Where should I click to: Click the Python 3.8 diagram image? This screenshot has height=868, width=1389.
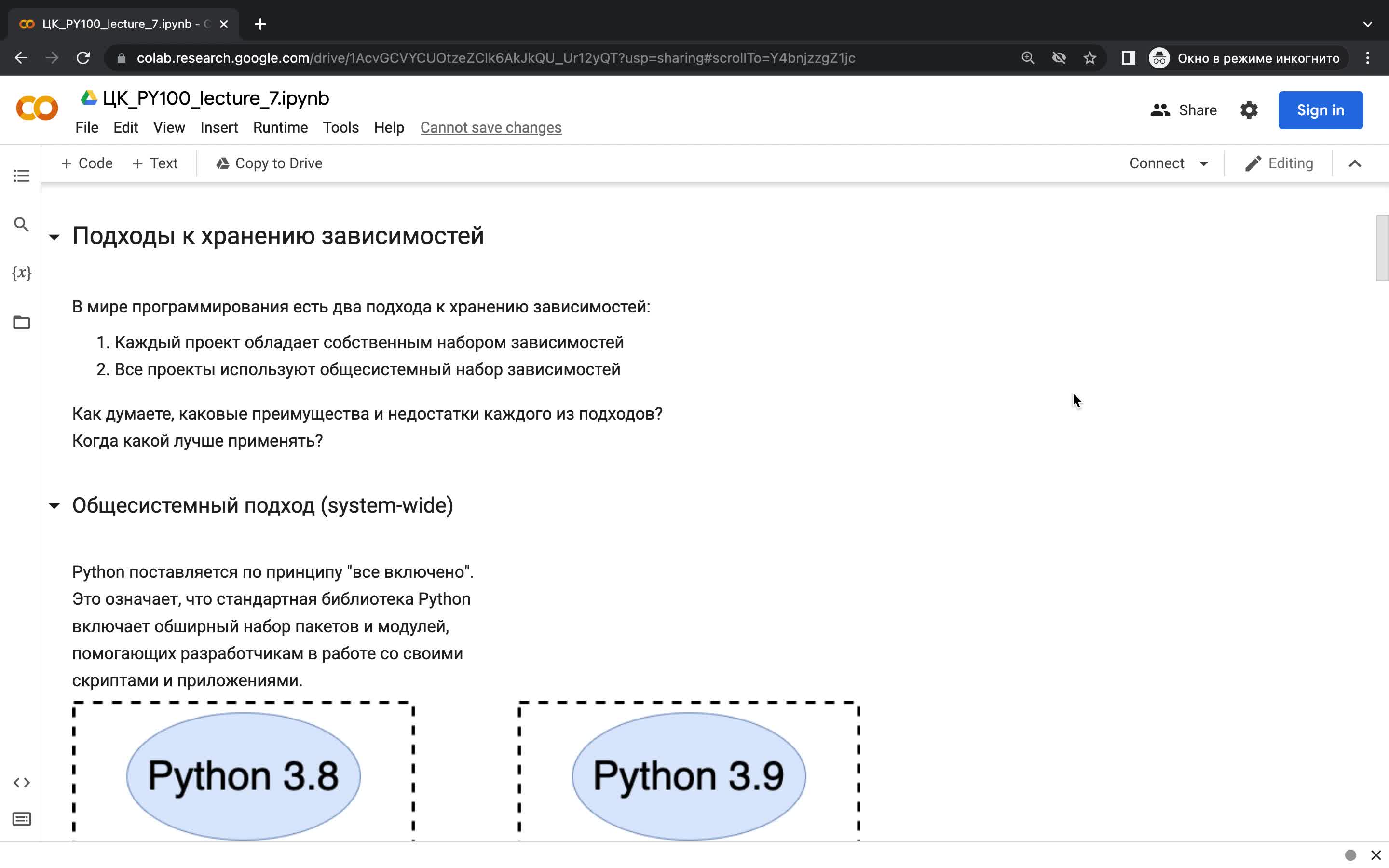[244, 771]
